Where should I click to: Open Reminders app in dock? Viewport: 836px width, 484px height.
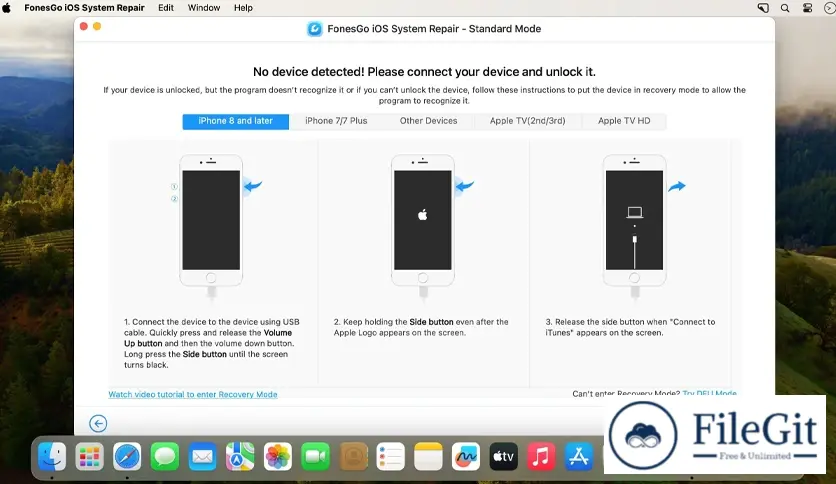391,457
